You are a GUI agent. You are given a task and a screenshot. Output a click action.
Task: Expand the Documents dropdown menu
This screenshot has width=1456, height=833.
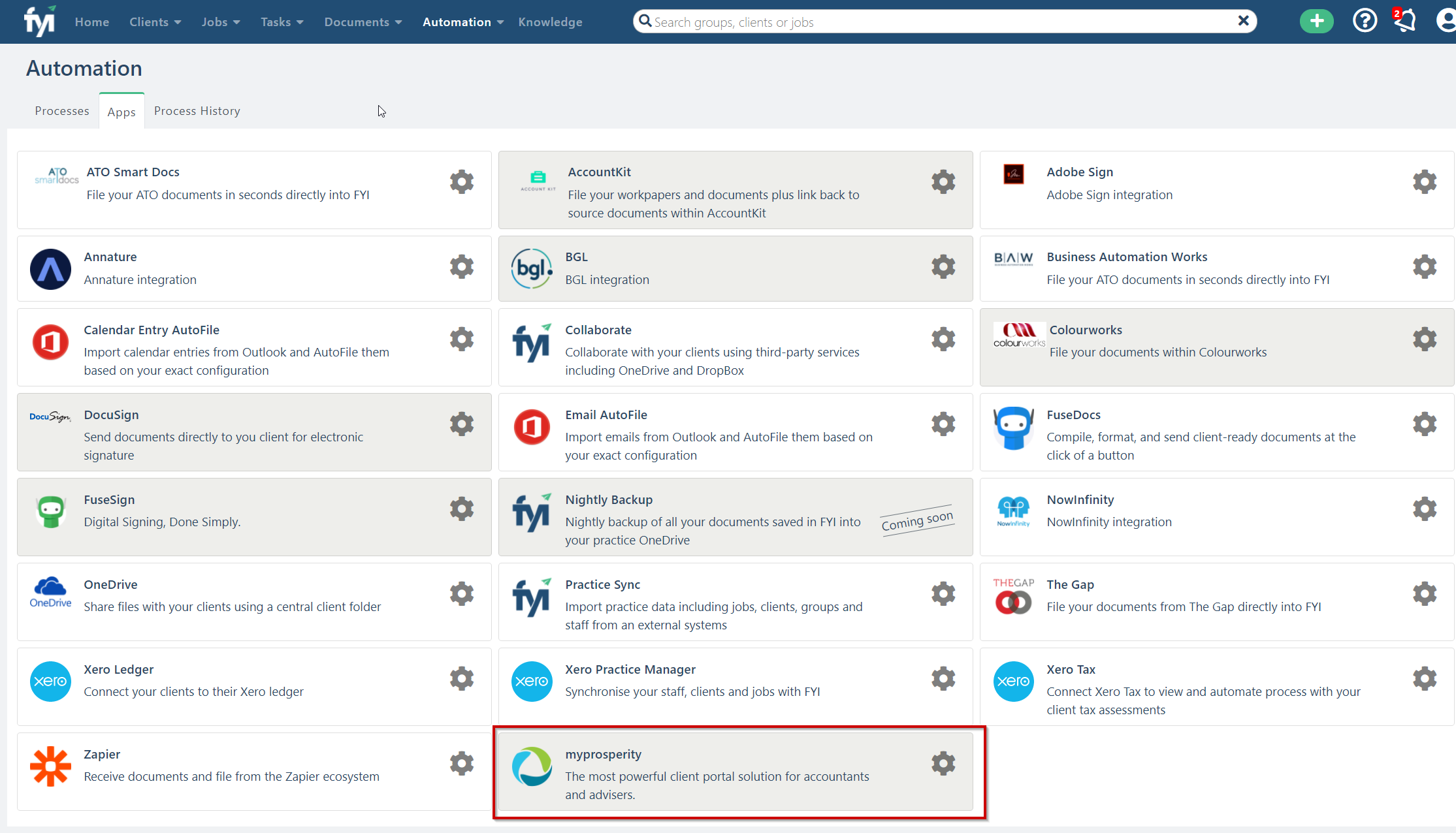(x=363, y=22)
